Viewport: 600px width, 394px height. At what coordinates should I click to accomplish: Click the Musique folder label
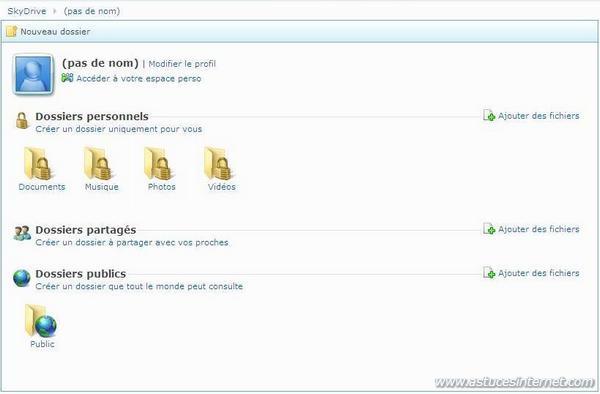coord(101,187)
